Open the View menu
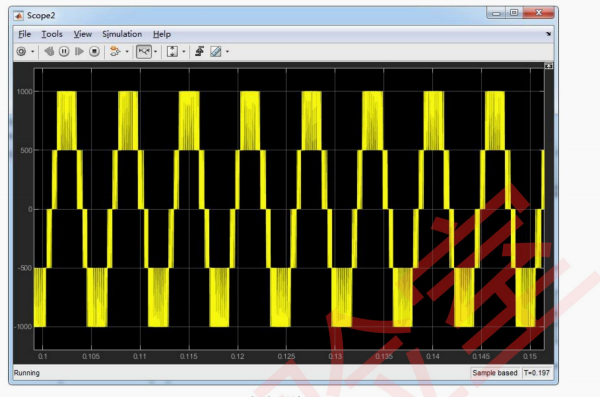The width and height of the screenshot is (600, 397). [x=83, y=34]
